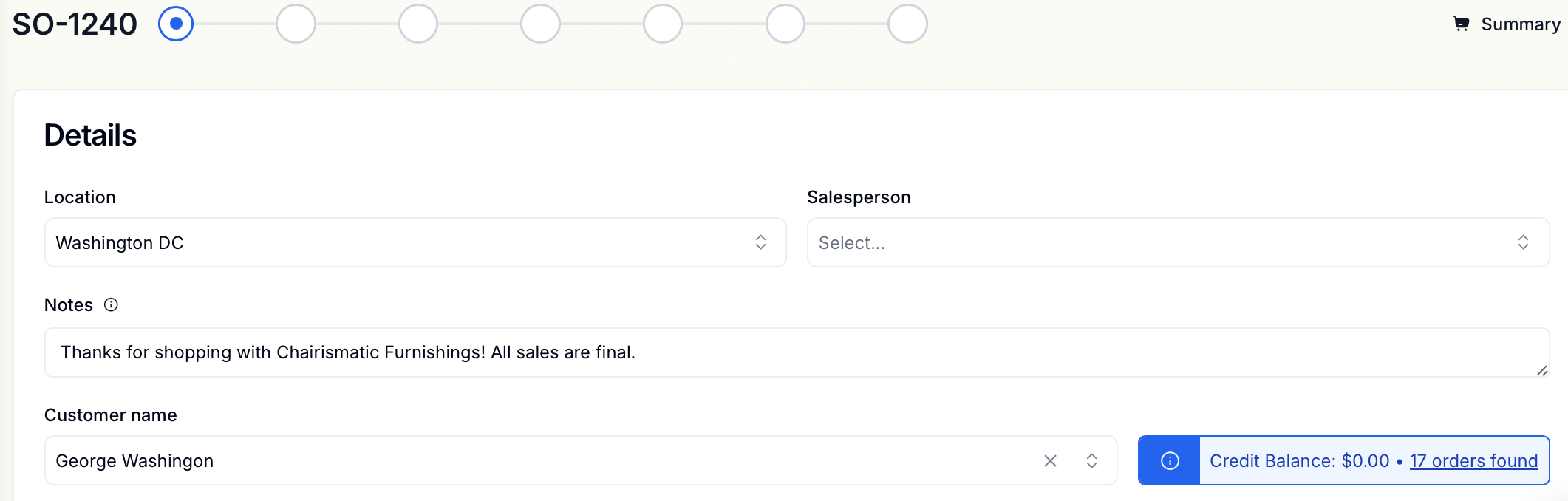The height and width of the screenshot is (501, 1568).
Task: Select the first active step circle
Action: [x=176, y=24]
